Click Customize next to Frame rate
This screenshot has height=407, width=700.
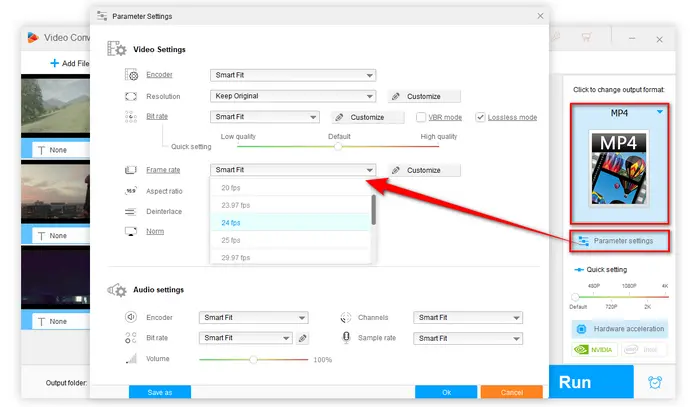(x=424, y=170)
